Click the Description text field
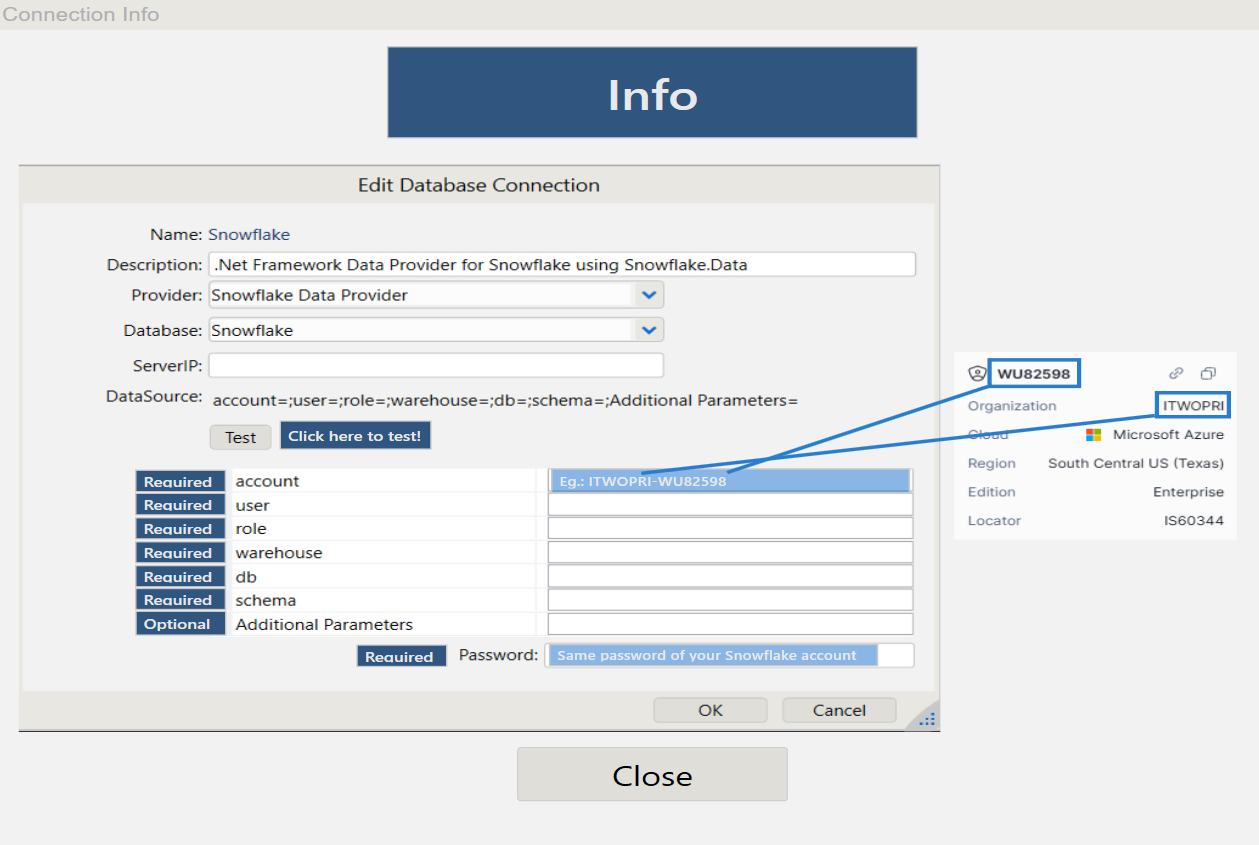Image resolution: width=1259 pixels, height=845 pixels. [x=562, y=264]
